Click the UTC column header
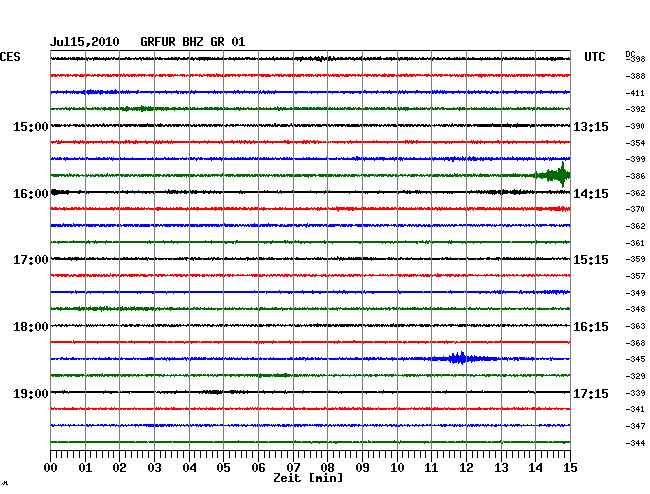Image resolution: width=650 pixels, height=494 pixels. [x=594, y=57]
